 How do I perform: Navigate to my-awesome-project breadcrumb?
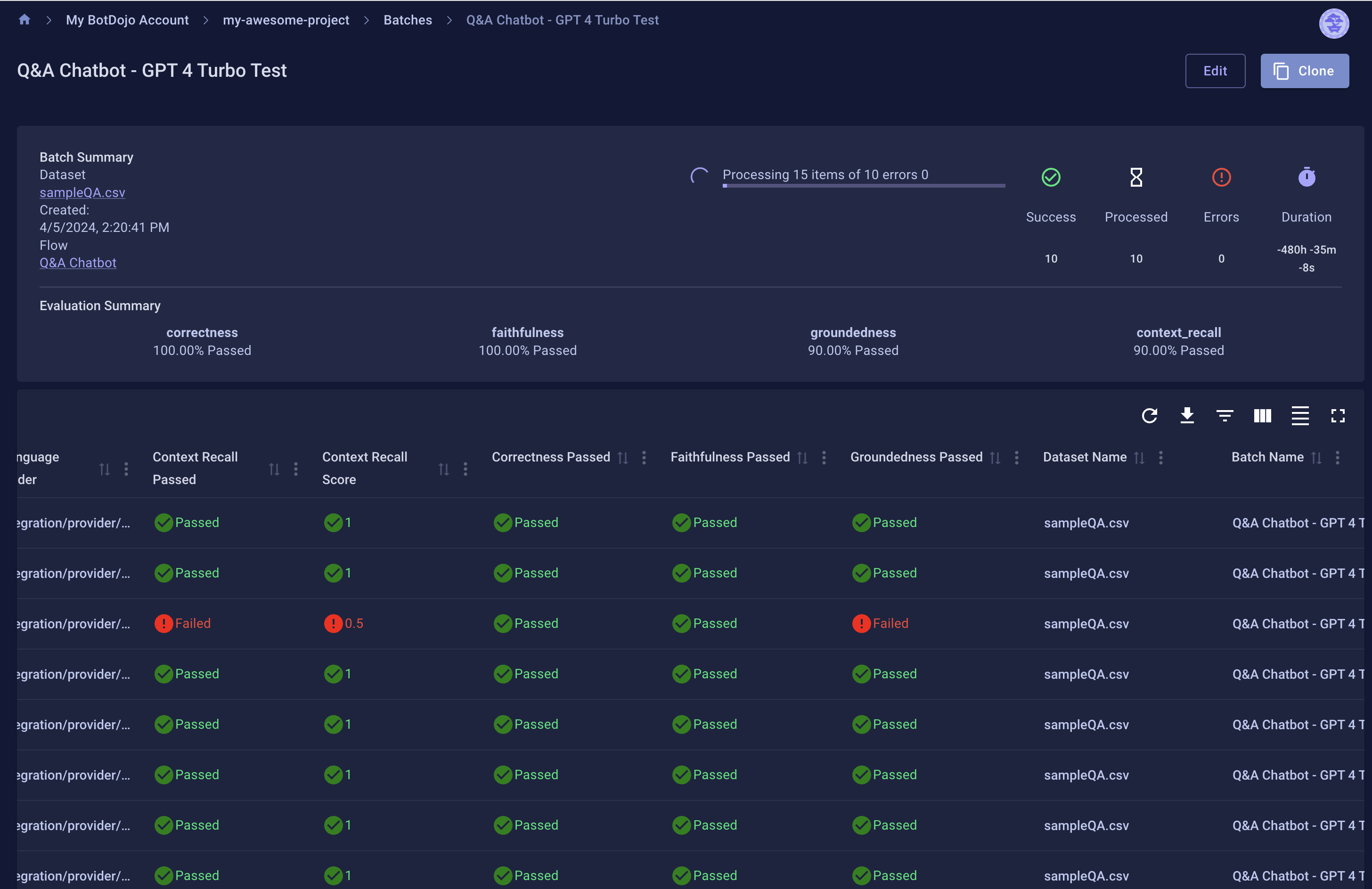tap(286, 20)
